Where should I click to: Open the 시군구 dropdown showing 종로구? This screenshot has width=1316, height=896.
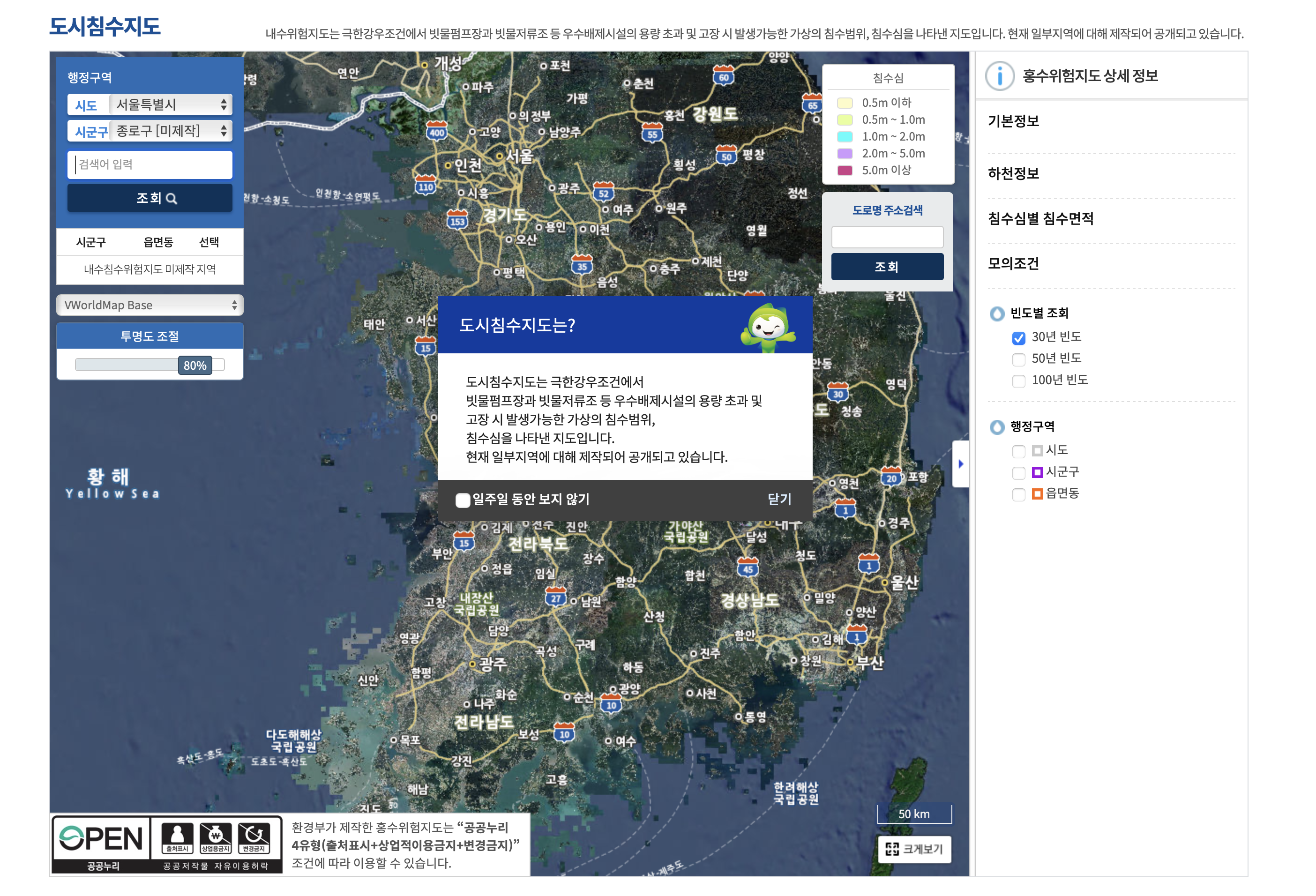(x=170, y=131)
